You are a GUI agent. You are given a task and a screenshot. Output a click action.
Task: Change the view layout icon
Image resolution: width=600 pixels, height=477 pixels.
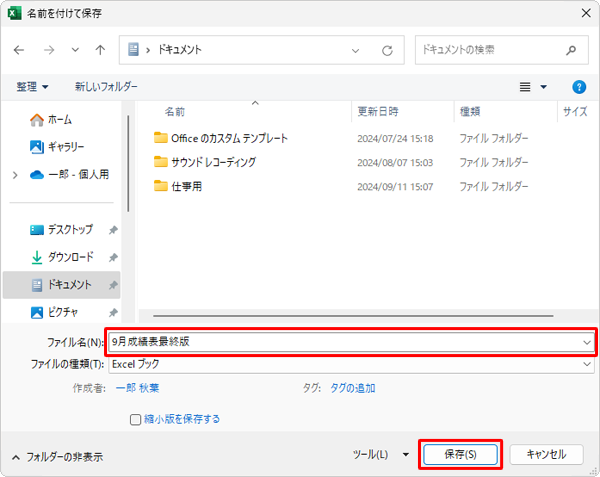pos(525,87)
